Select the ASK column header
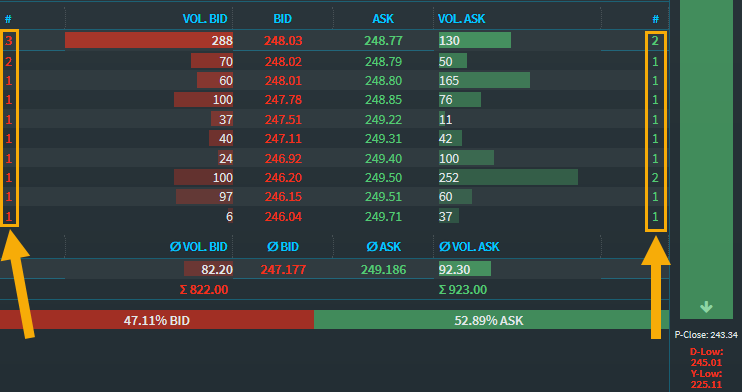 click(x=383, y=19)
